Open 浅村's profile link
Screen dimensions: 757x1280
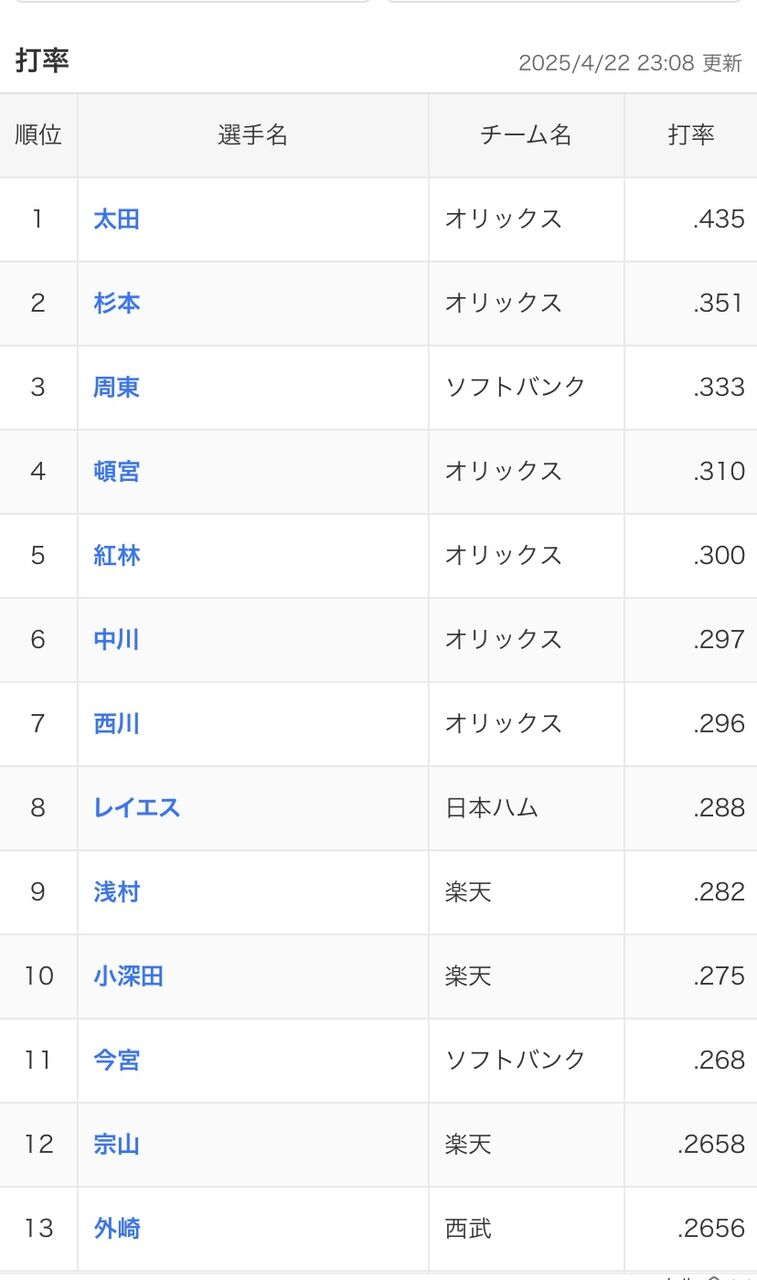click(x=116, y=891)
